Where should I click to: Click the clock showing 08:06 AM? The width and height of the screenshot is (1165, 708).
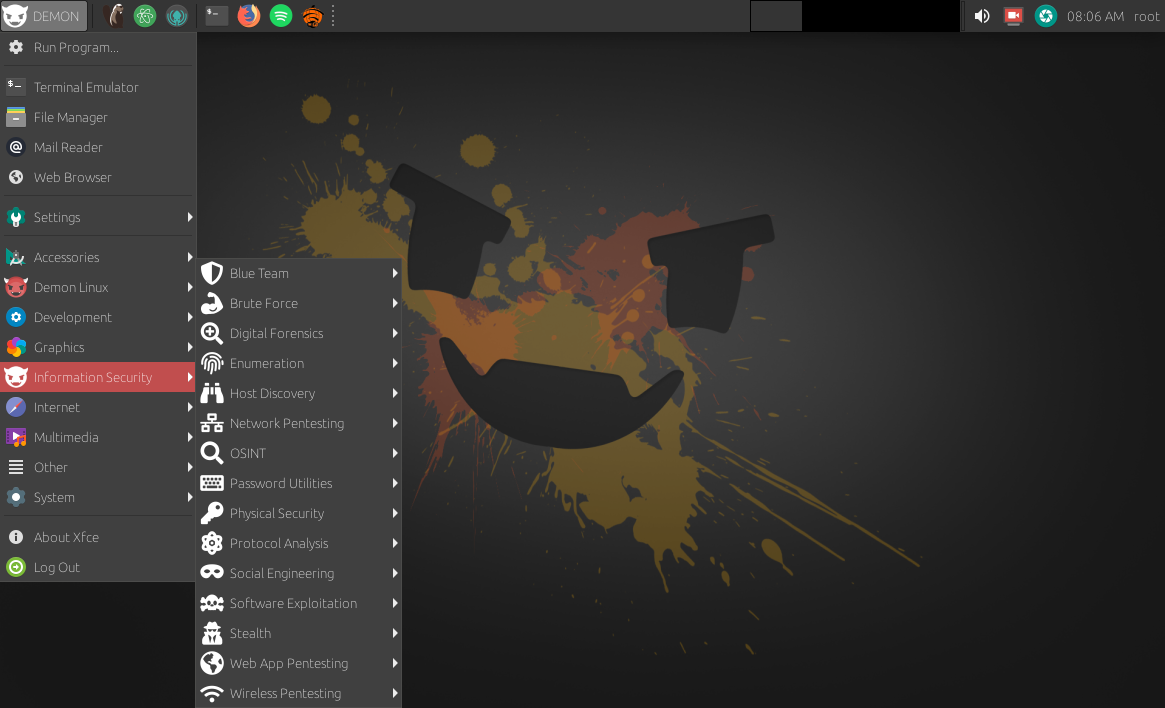[1094, 16]
